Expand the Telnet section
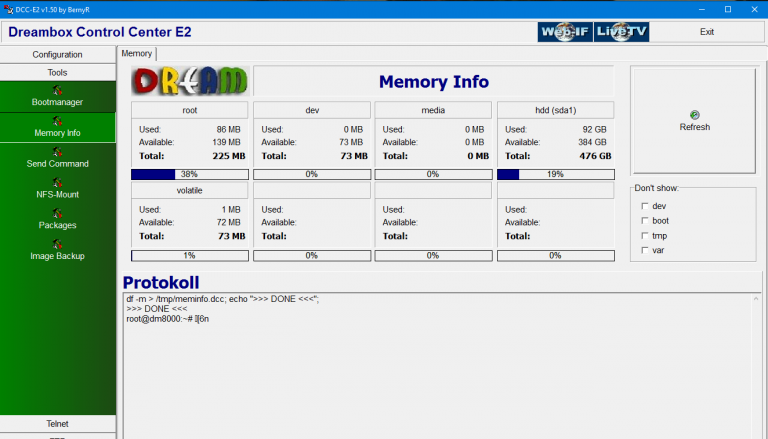The width and height of the screenshot is (768, 439). (57, 424)
